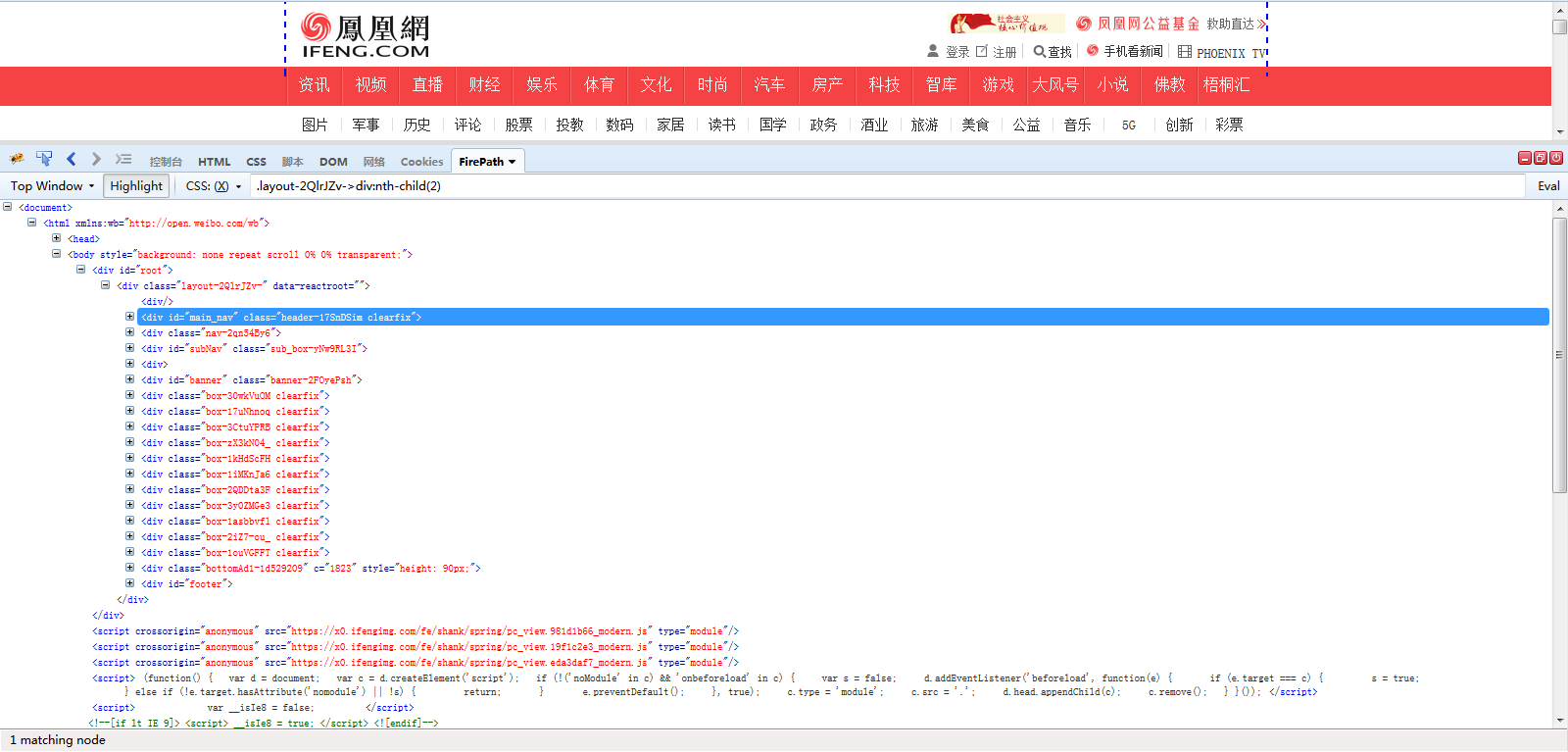
Task: Open the 军事 sub-navigation link
Action: 366,125
